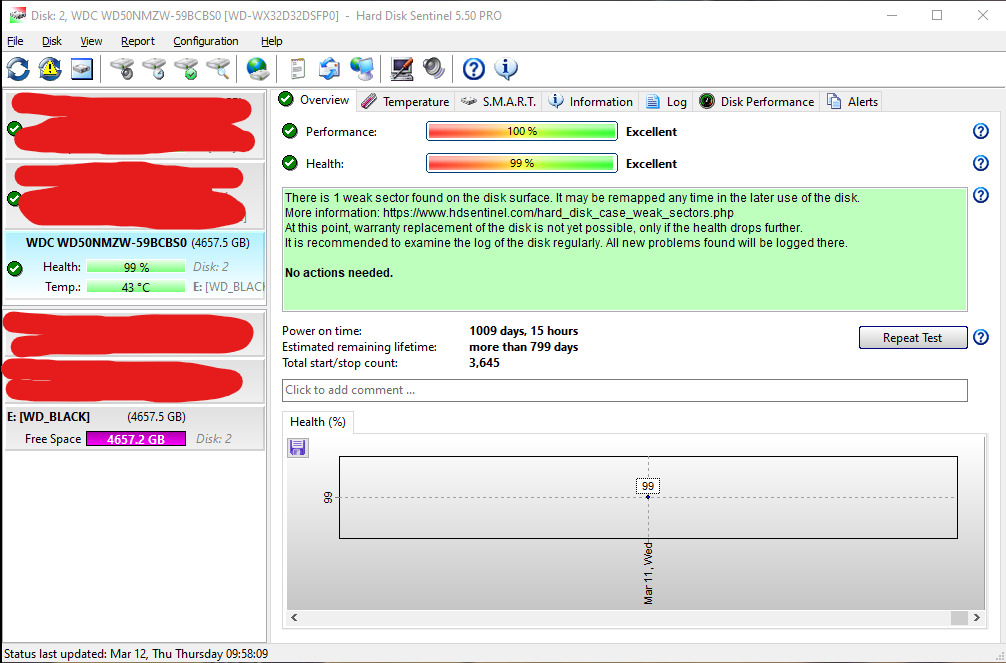
Task: Click the blue question mark Help toolbar icon
Action: click(473, 68)
